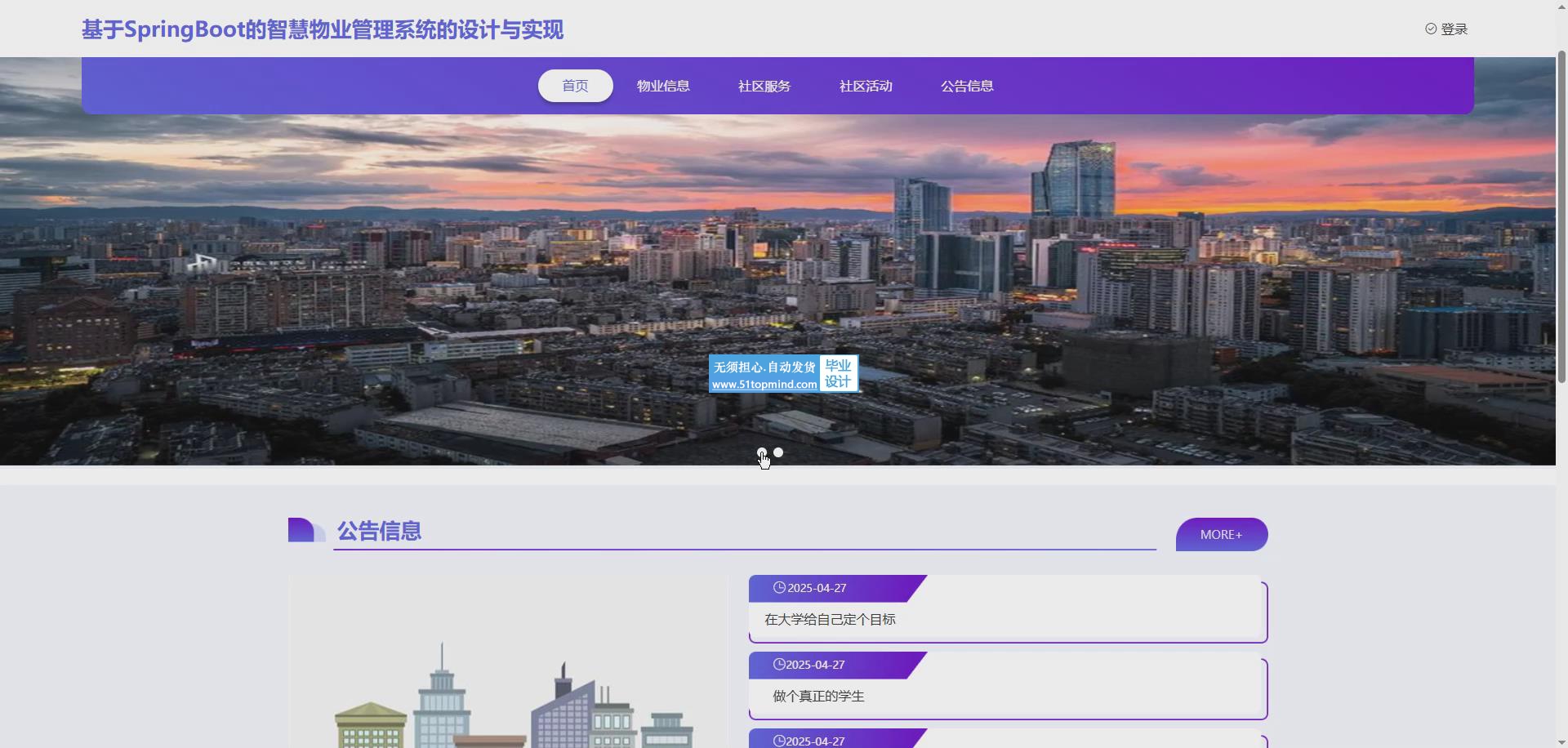Open the 社区活动 menu item

866,86
